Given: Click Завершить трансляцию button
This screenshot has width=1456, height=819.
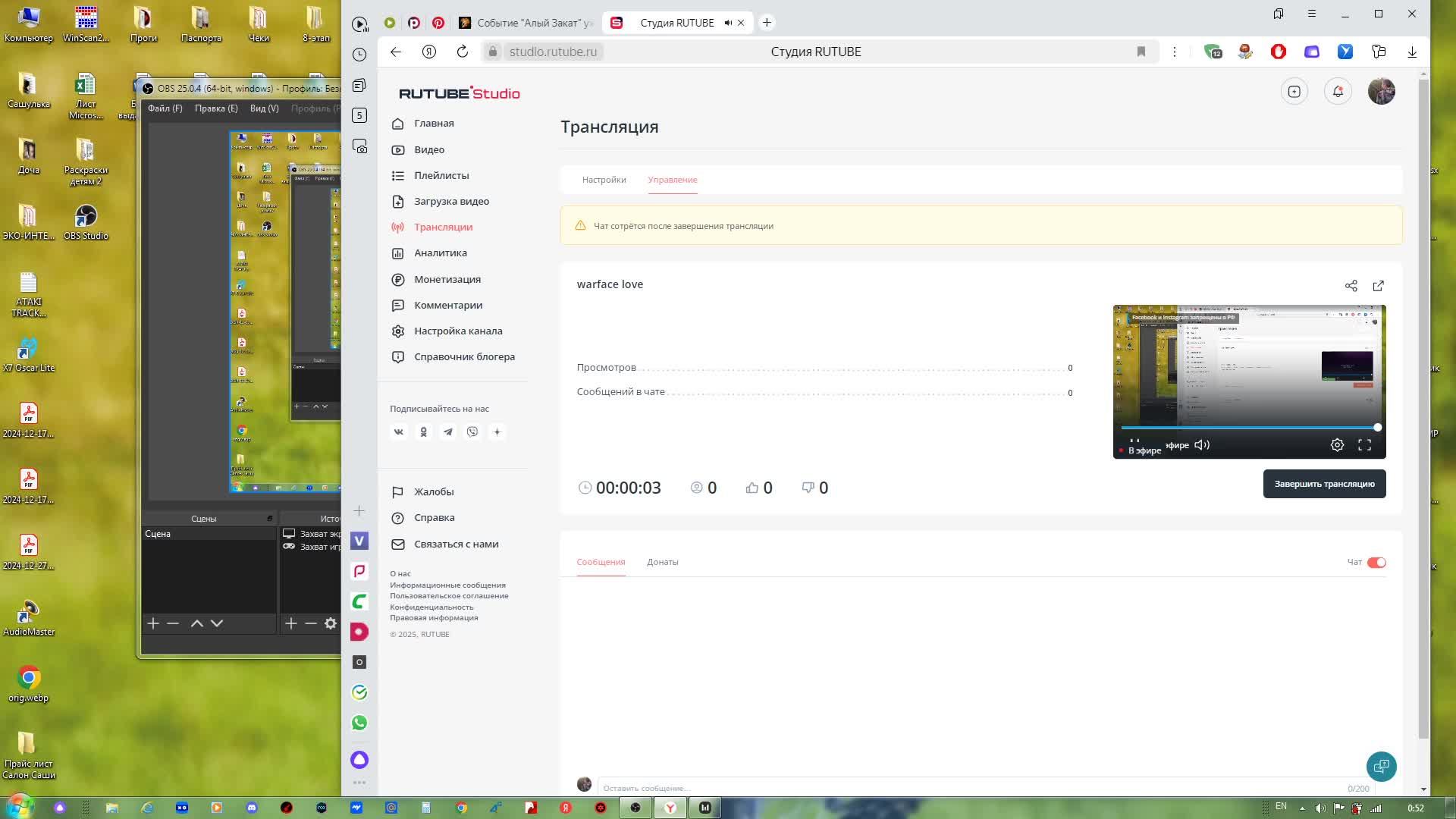Looking at the screenshot, I should tap(1324, 484).
